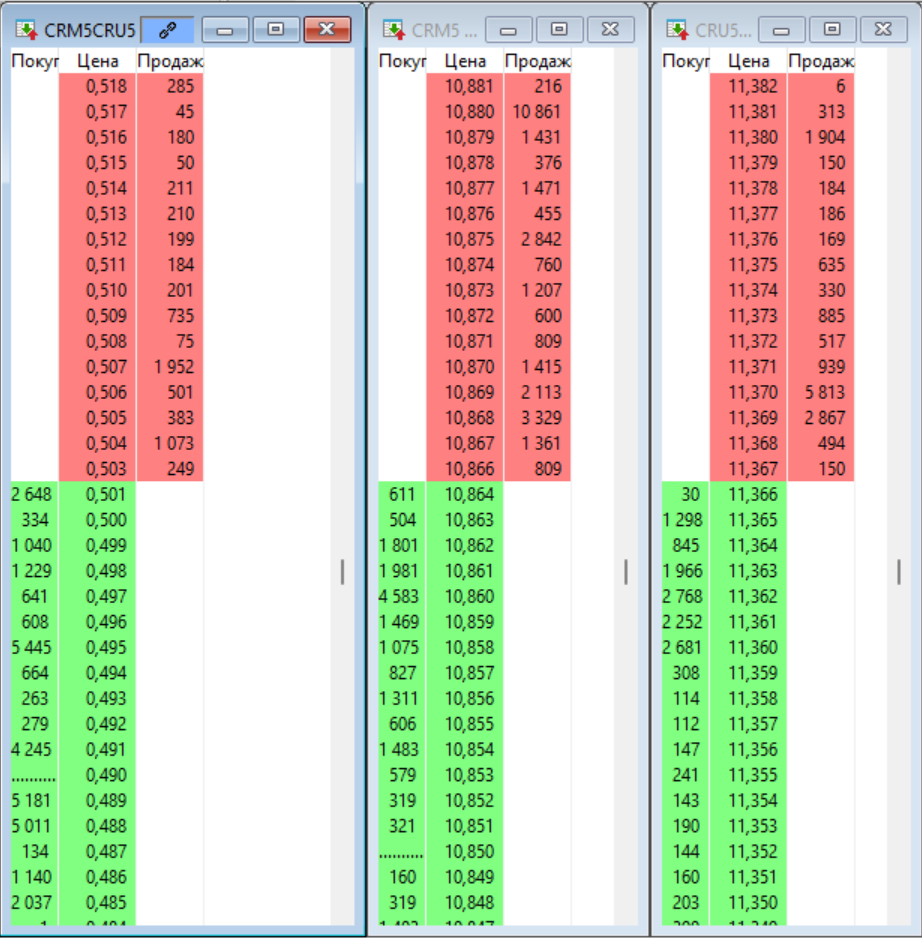This screenshot has height=938, width=922.
Task: Click the CRM5CRU5 window order book icon
Action: [26, 30]
